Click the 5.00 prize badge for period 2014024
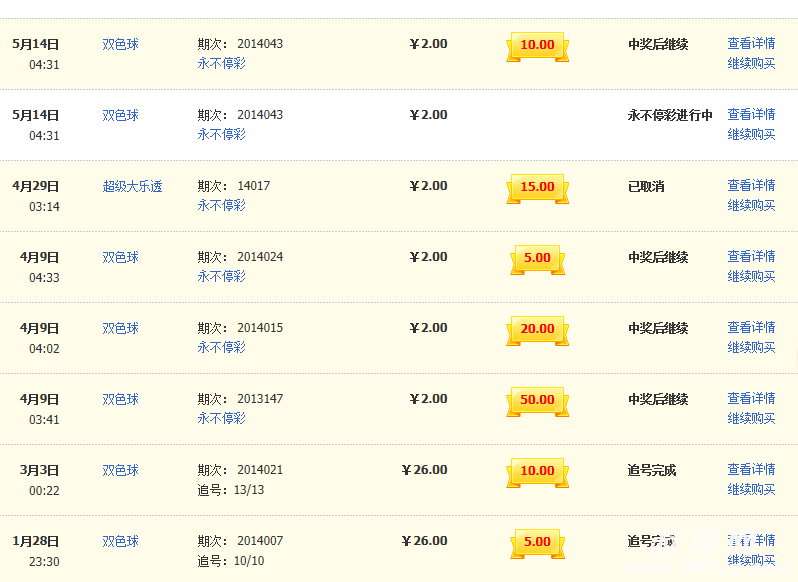 (537, 258)
